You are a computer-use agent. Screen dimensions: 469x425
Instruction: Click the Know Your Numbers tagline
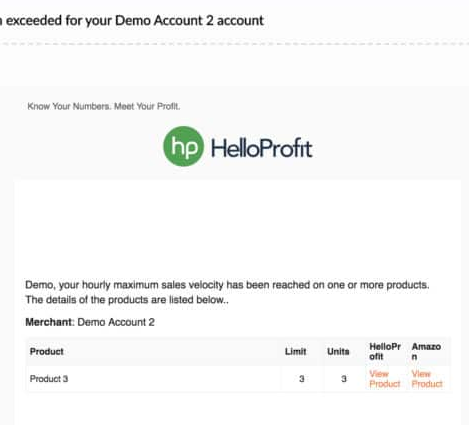click(x=104, y=106)
